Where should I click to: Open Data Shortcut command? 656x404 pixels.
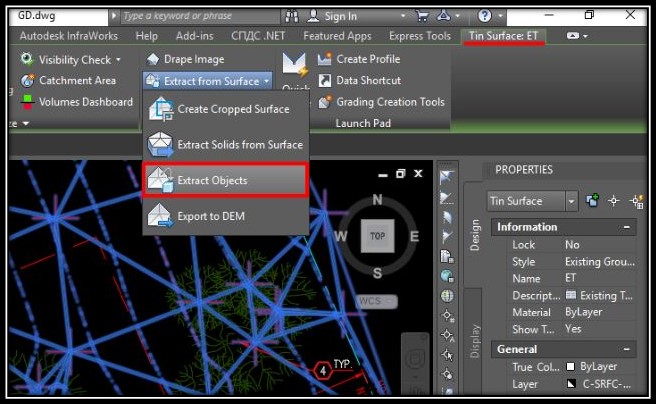[359, 80]
